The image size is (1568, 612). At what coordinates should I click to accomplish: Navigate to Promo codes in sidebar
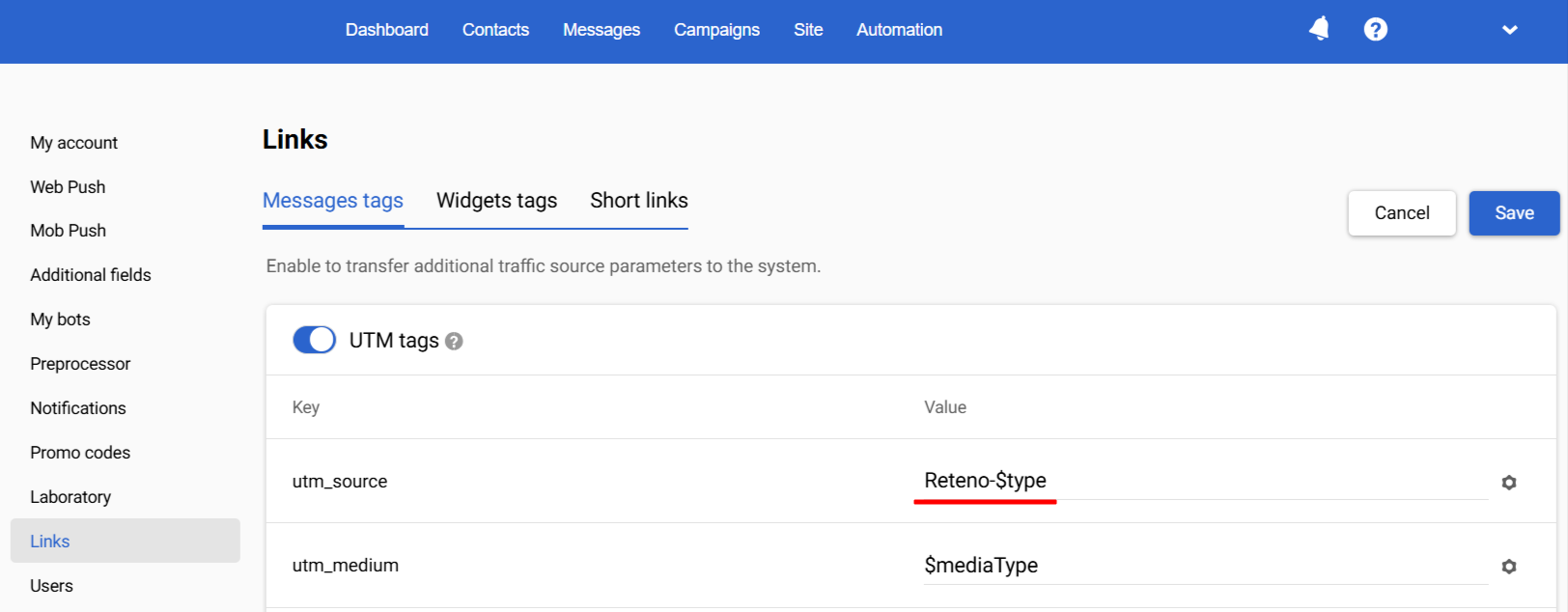pyautogui.click(x=80, y=453)
